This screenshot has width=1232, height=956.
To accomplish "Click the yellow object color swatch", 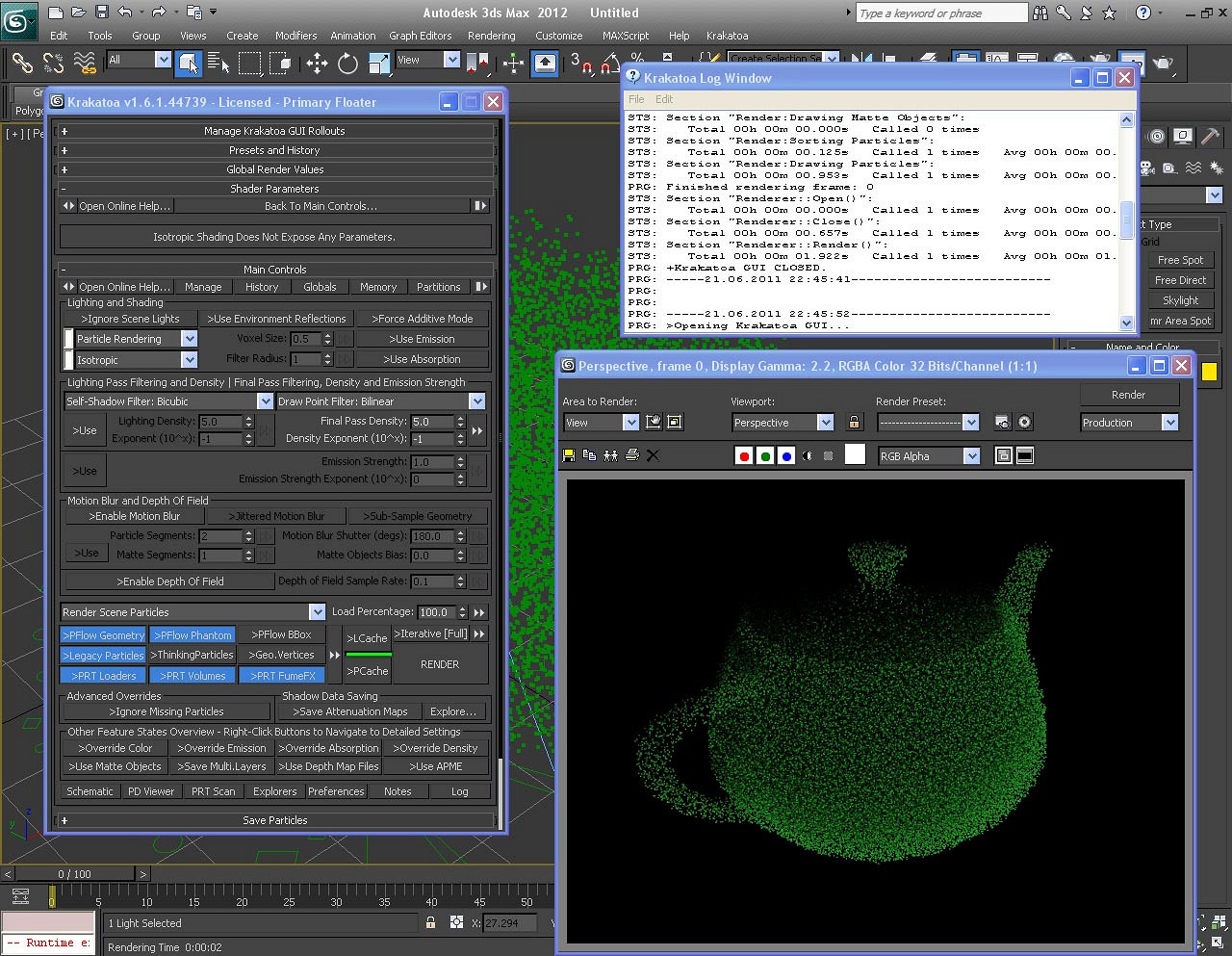I will (x=1209, y=372).
